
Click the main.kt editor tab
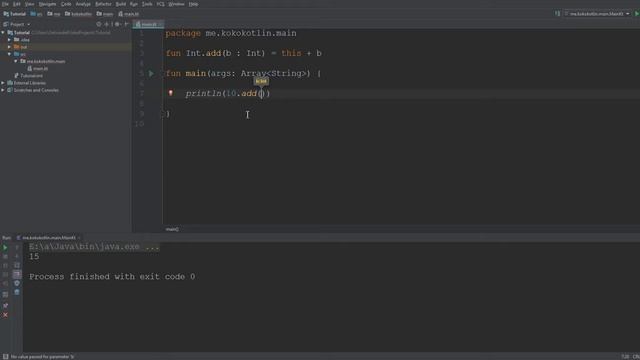pos(149,24)
